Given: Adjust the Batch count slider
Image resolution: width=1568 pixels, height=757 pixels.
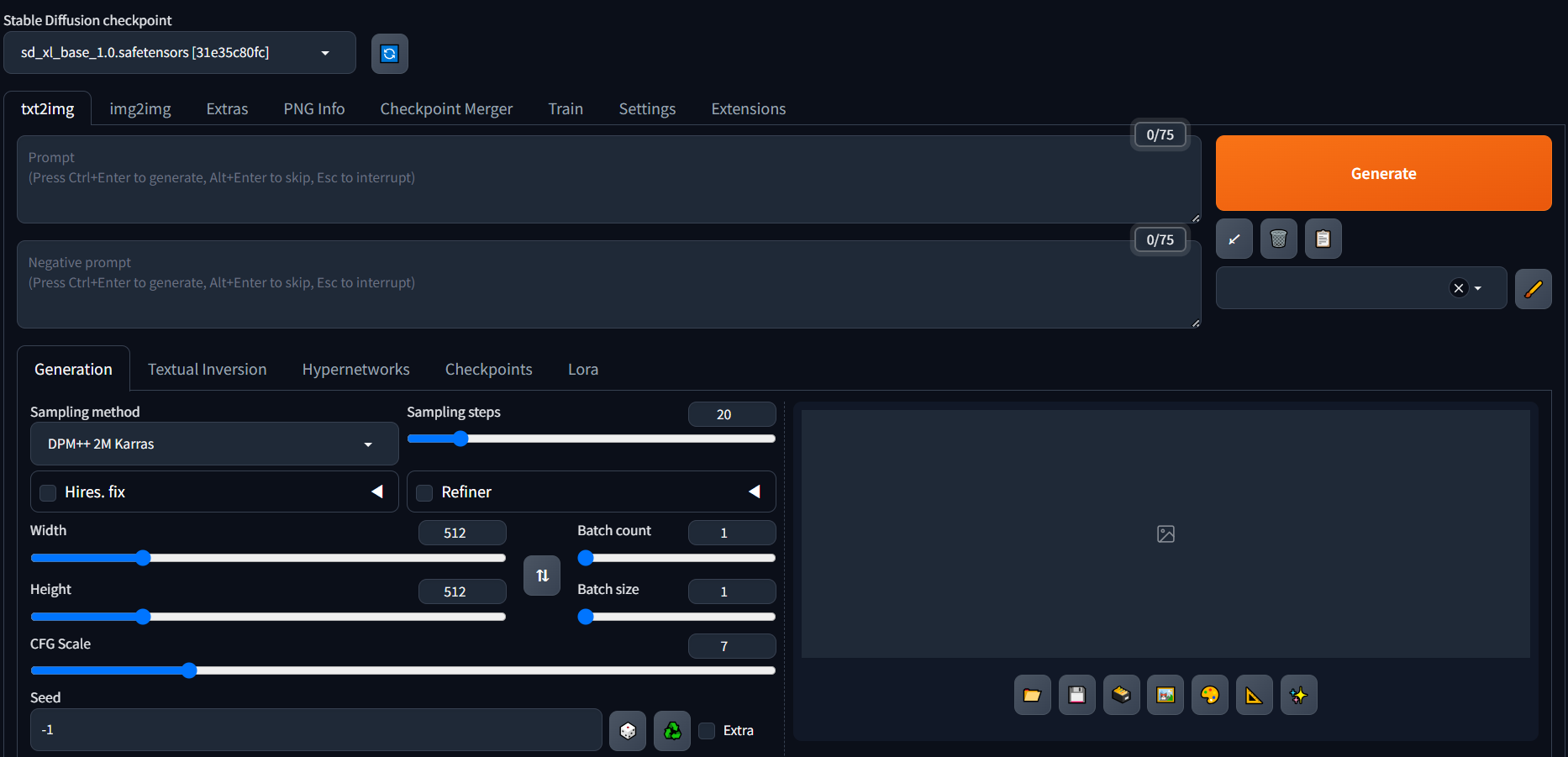Looking at the screenshot, I should pyautogui.click(x=676, y=558).
